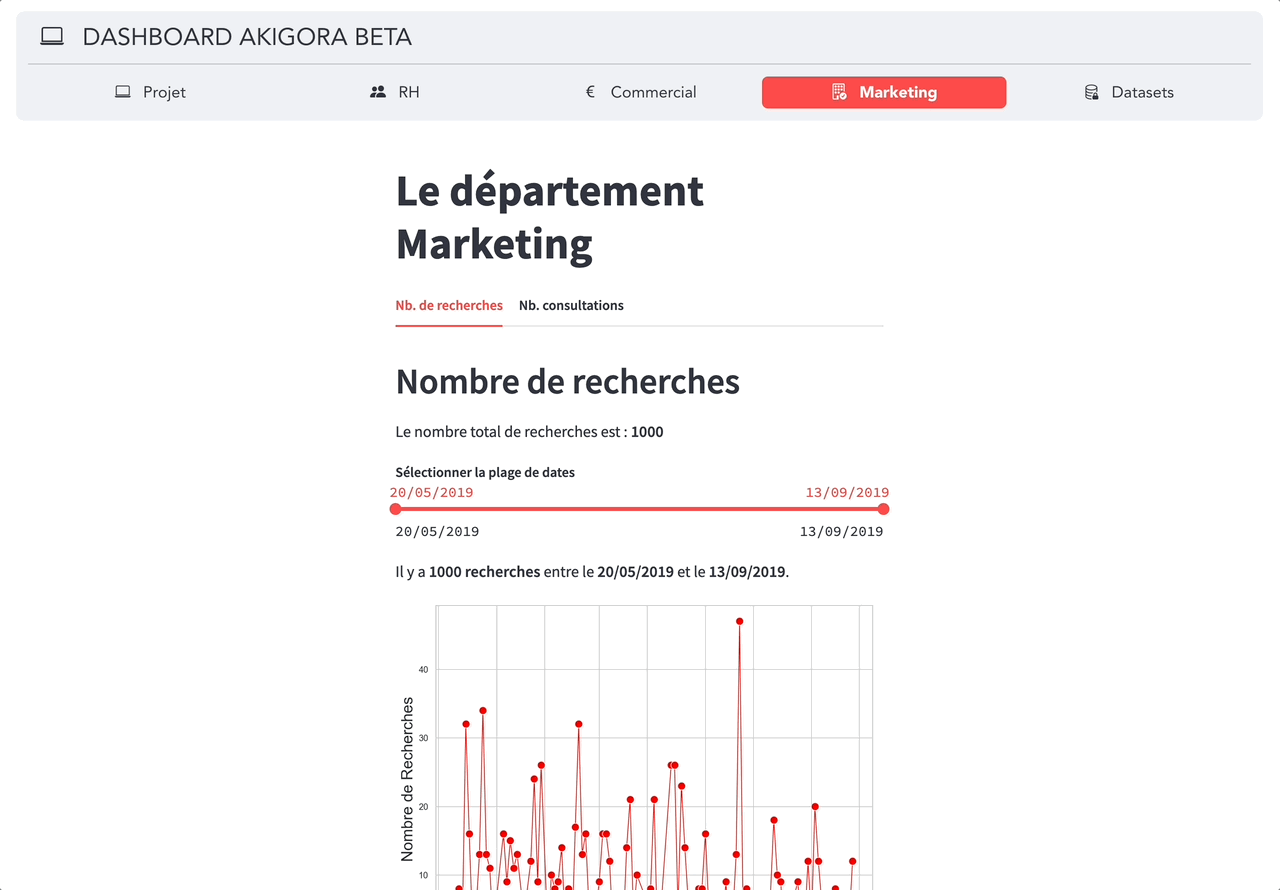This screenshot has width=1280, height=890.
Task: Click the black 13/09/2019 maximum date label
Action: click(841, 532)
